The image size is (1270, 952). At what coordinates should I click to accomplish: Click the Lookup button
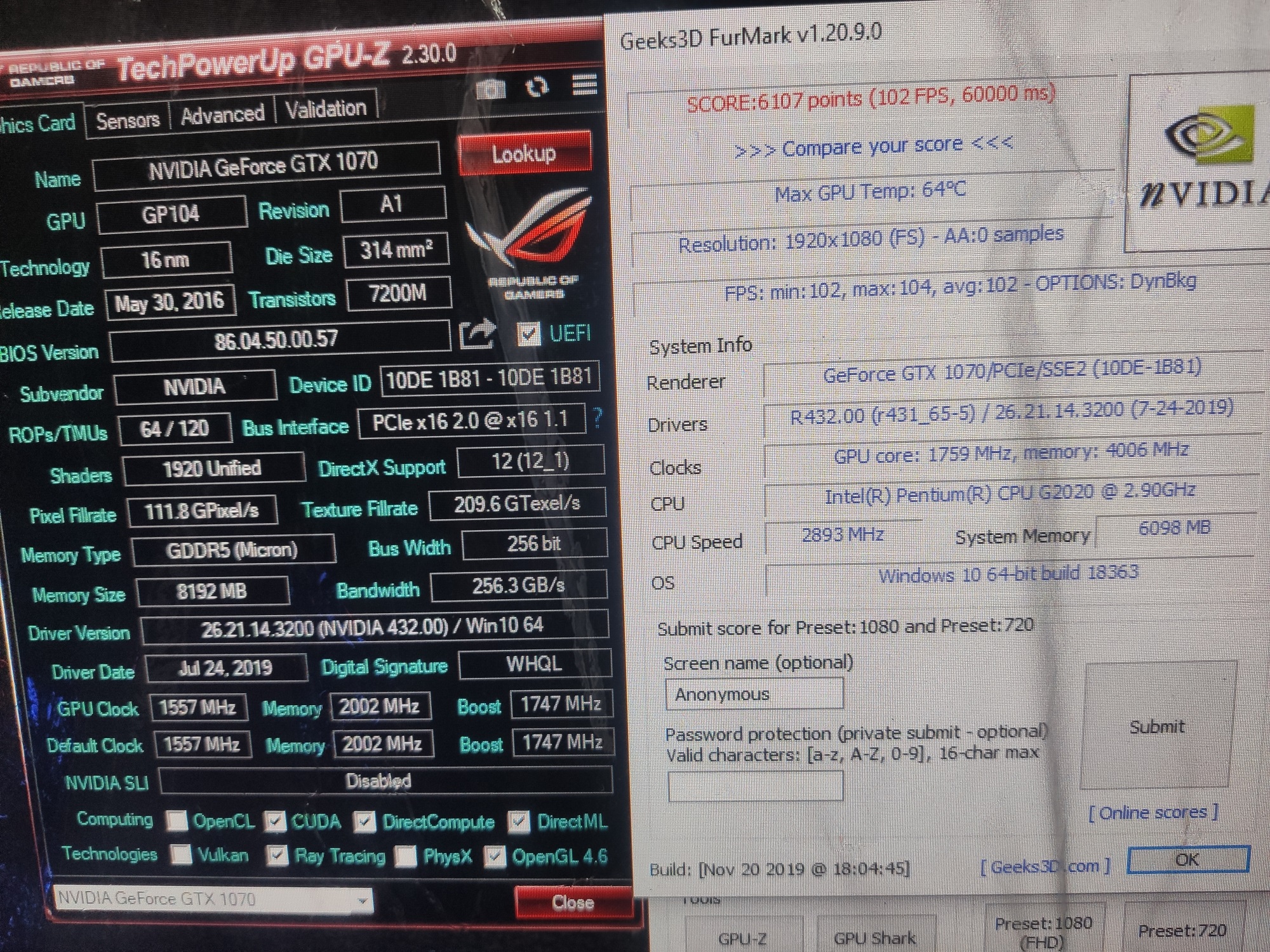point(524,153)
